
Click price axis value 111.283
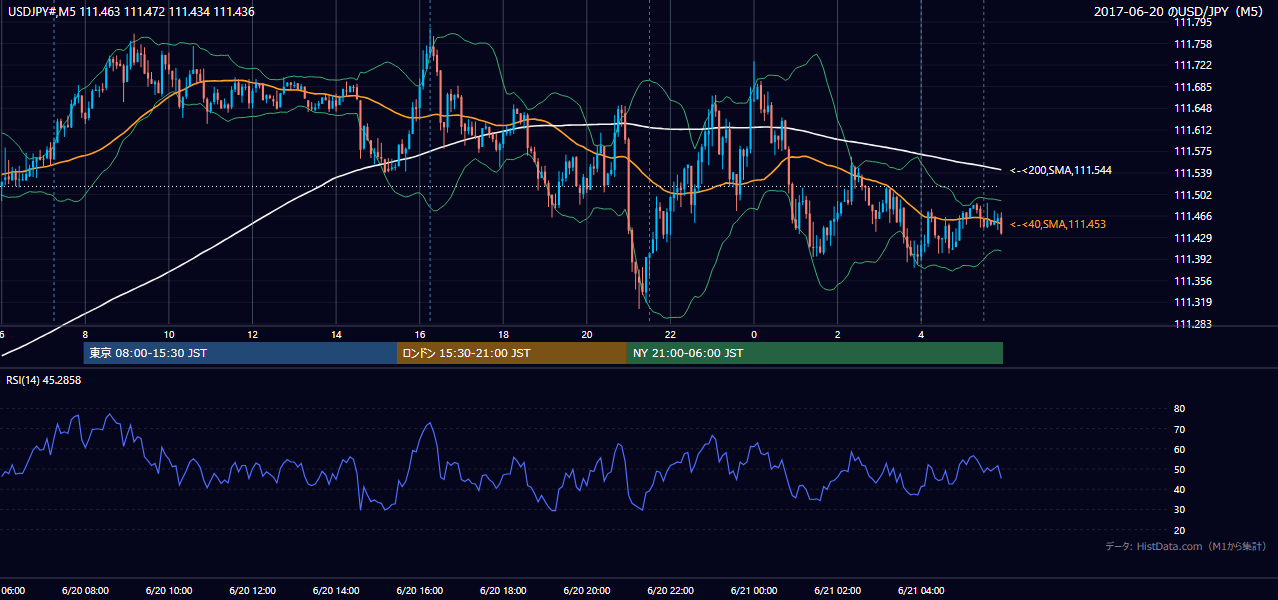point(1192,324)
